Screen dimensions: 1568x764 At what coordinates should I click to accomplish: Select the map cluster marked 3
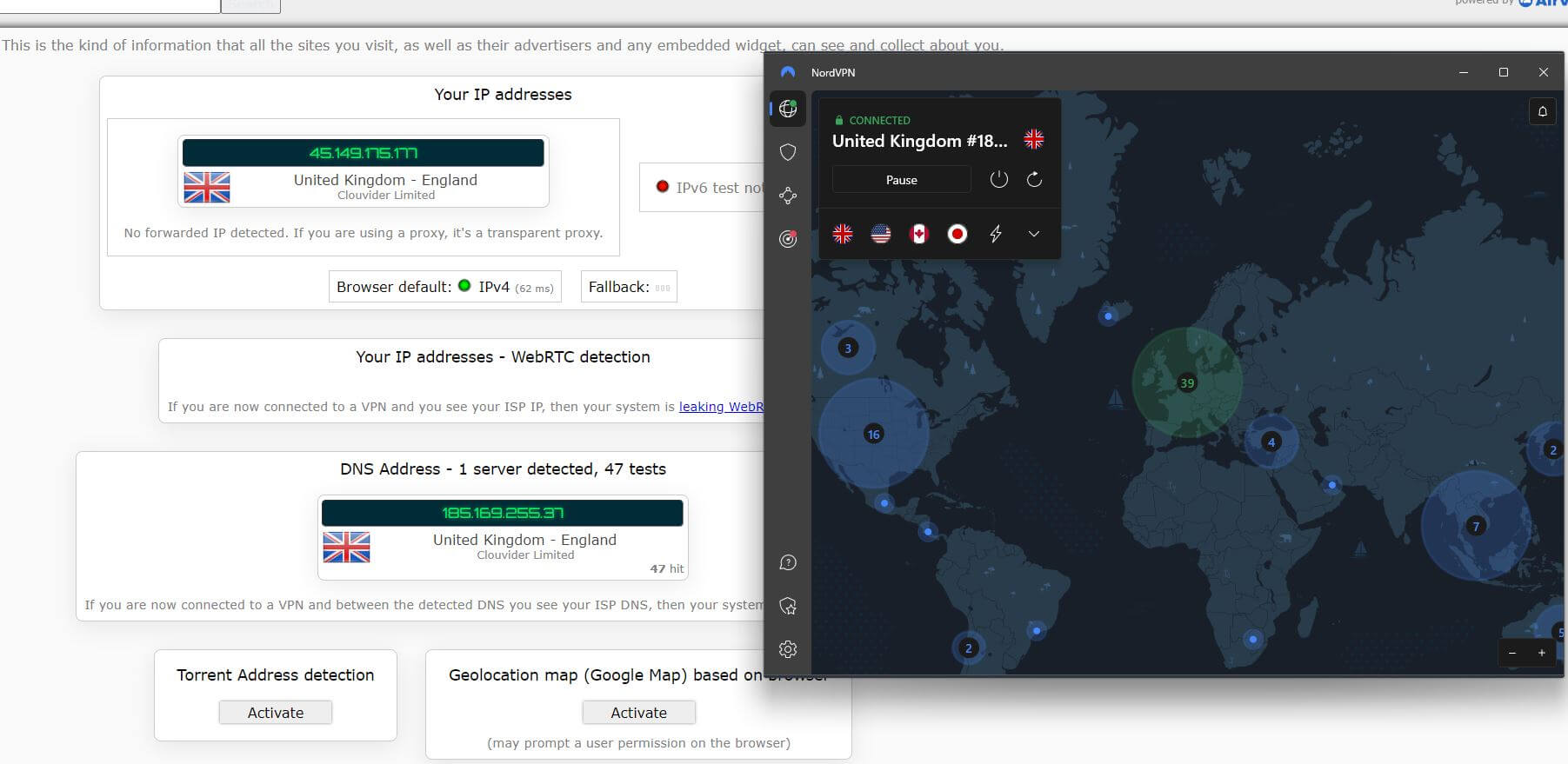(848, 348)
